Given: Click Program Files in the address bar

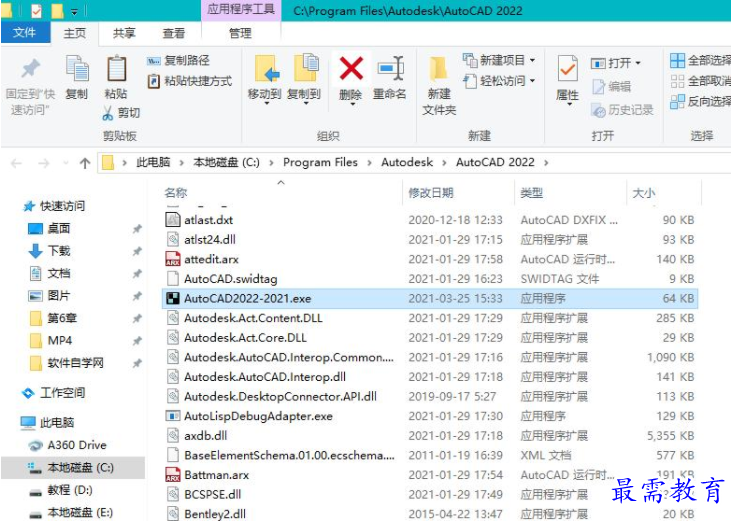Looking at the screenshot, I should click(320, 162).
